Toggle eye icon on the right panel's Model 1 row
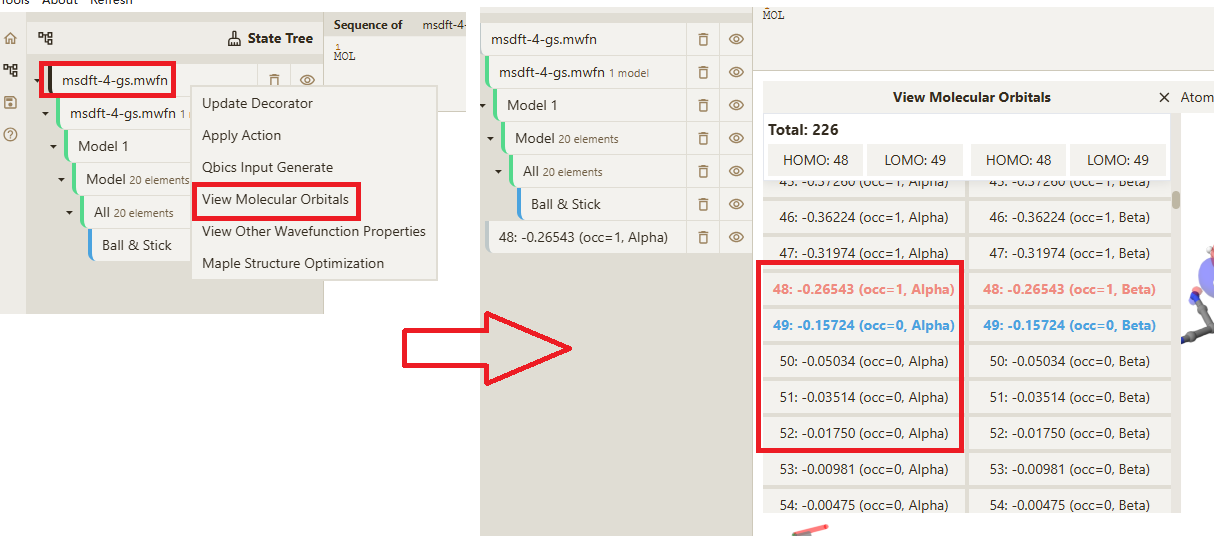 click(x=736, y=106)
